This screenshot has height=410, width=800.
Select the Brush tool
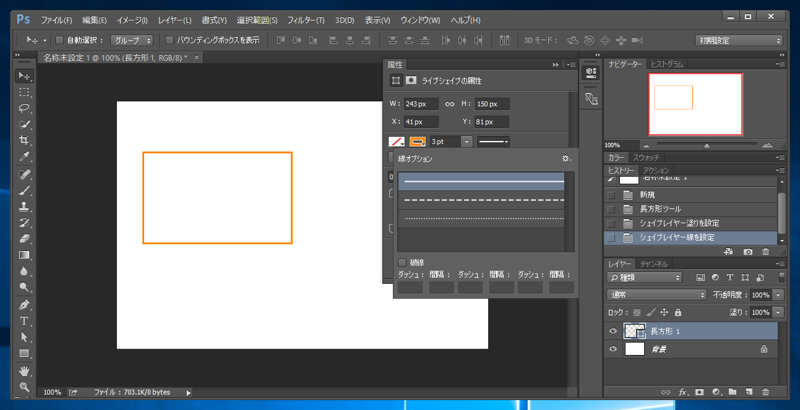click(x=24, y=191)
